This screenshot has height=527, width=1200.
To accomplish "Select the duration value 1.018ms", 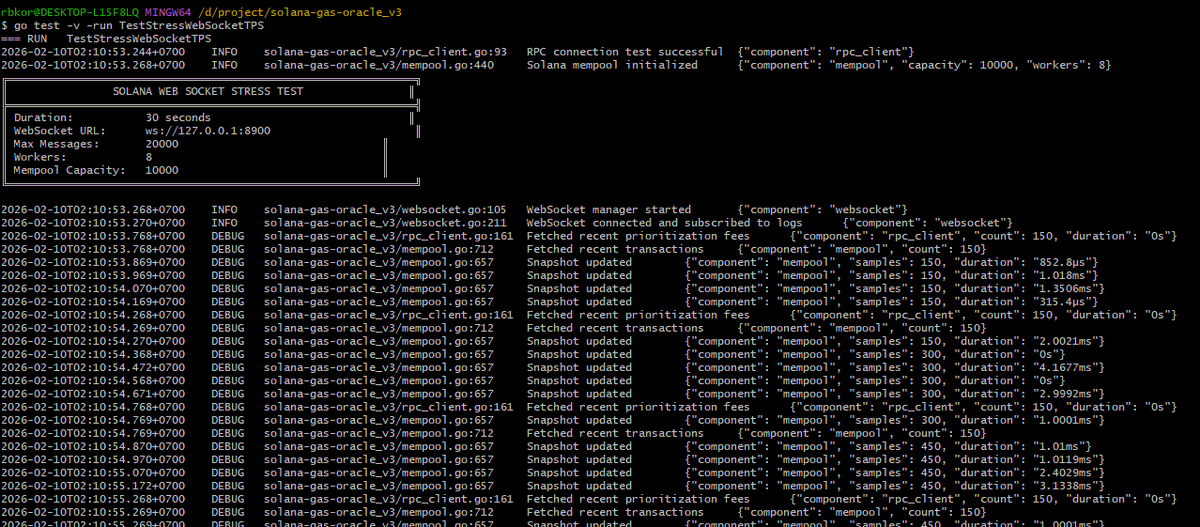I will coord(1062,275).
